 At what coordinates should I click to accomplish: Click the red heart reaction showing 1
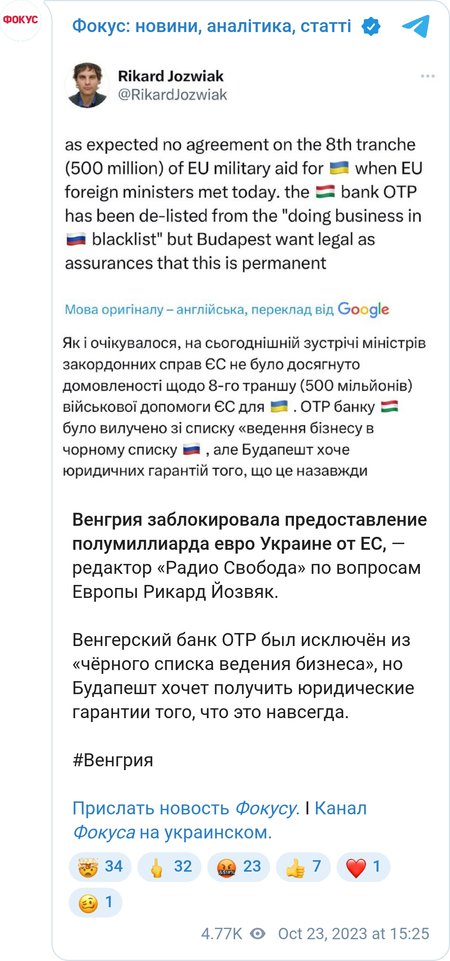(363, 867)
